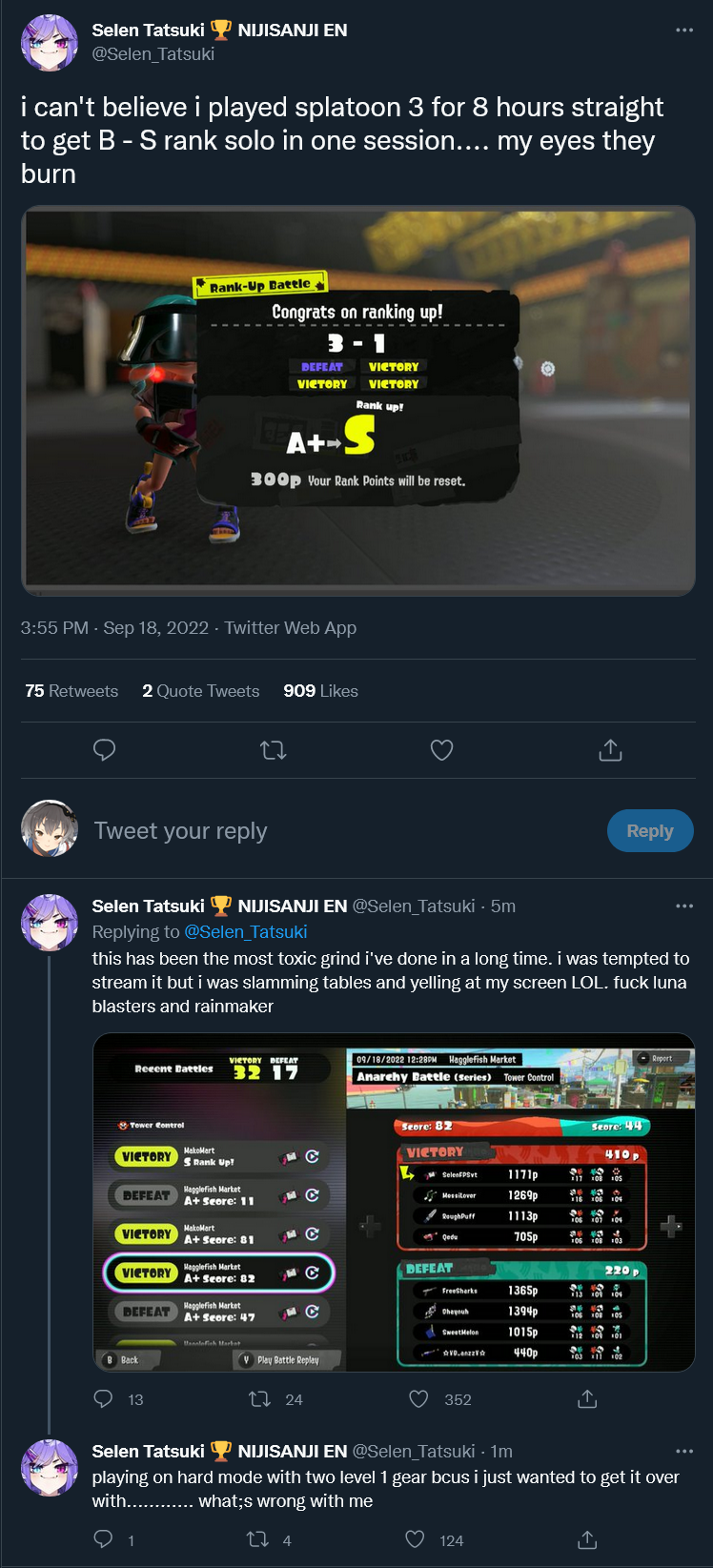
Task: View the 2 Quote Tweets
Action: pyautogui.click(x=201, y=691)
